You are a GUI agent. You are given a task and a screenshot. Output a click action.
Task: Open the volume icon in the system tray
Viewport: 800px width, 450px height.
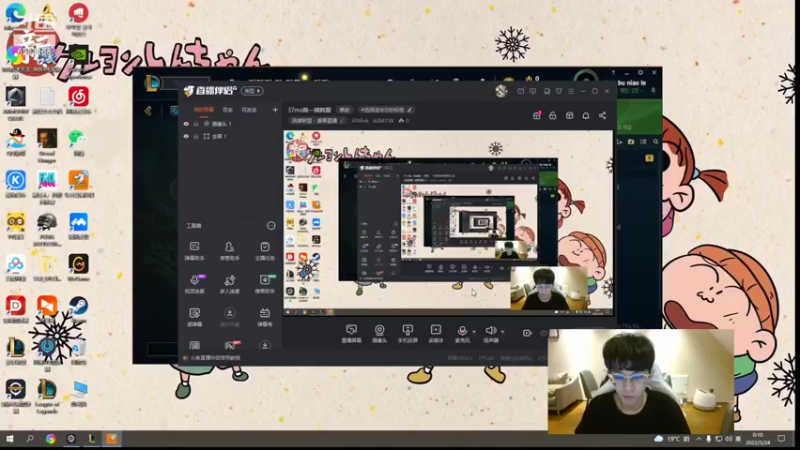[x=728, y=439]
